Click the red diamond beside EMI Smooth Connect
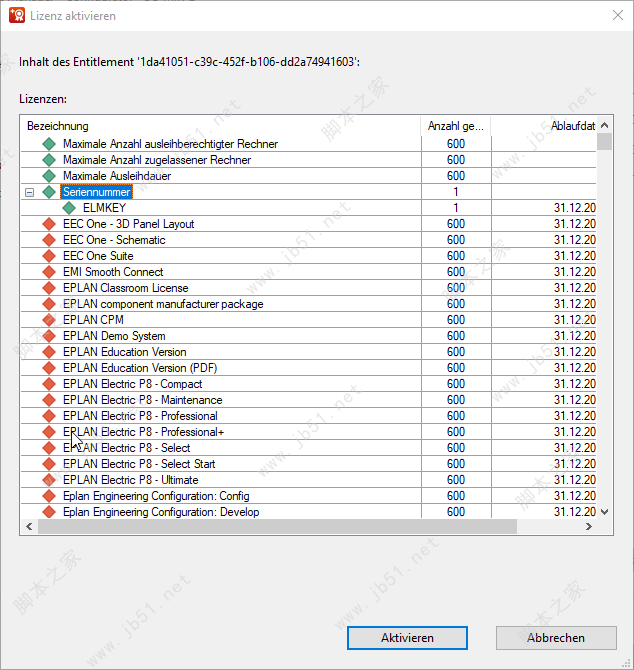This screenshot has height=670, width=634. pos(49,272)
